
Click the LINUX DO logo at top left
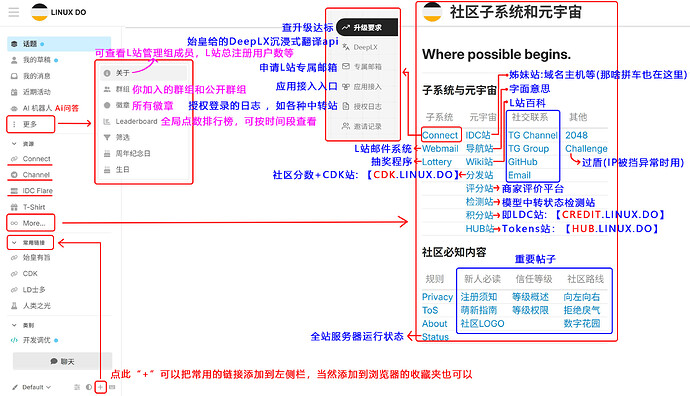(x=59, y=12)
